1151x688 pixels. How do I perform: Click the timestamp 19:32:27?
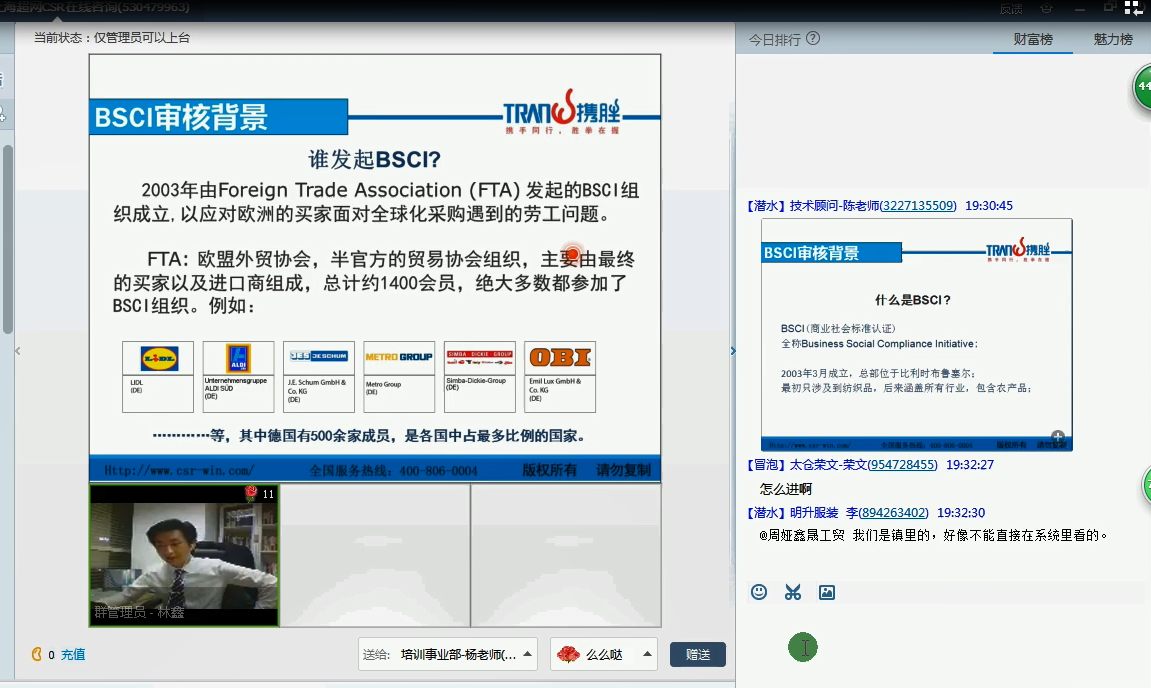[970, 465]
